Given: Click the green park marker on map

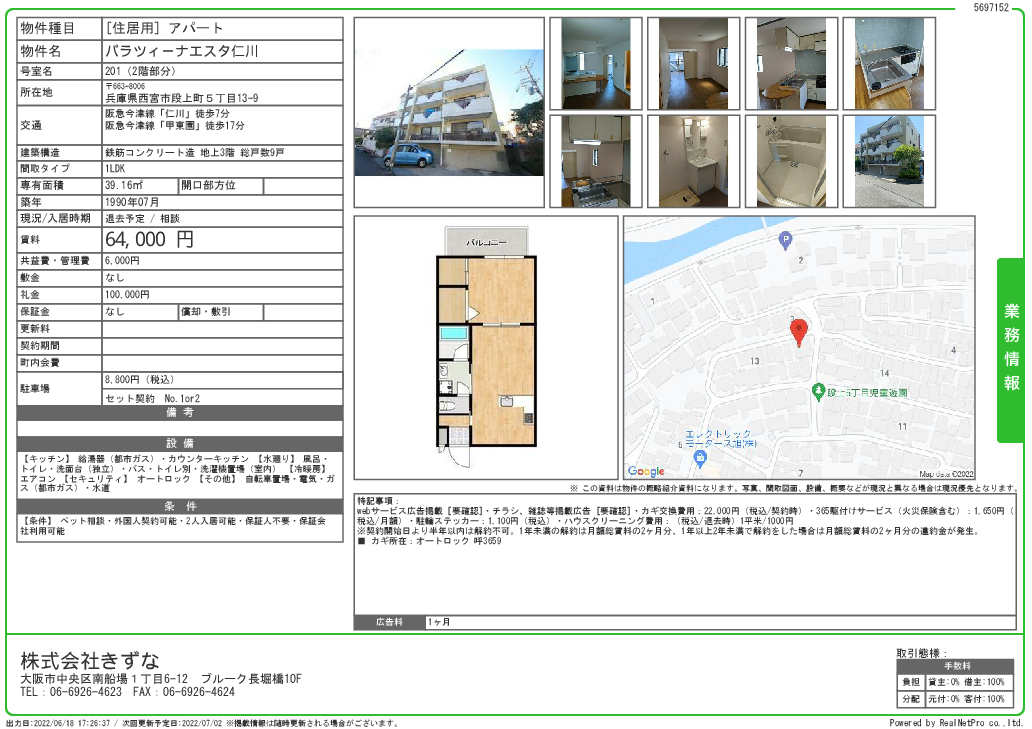Looking at the screenshot, I should [817, 392].
